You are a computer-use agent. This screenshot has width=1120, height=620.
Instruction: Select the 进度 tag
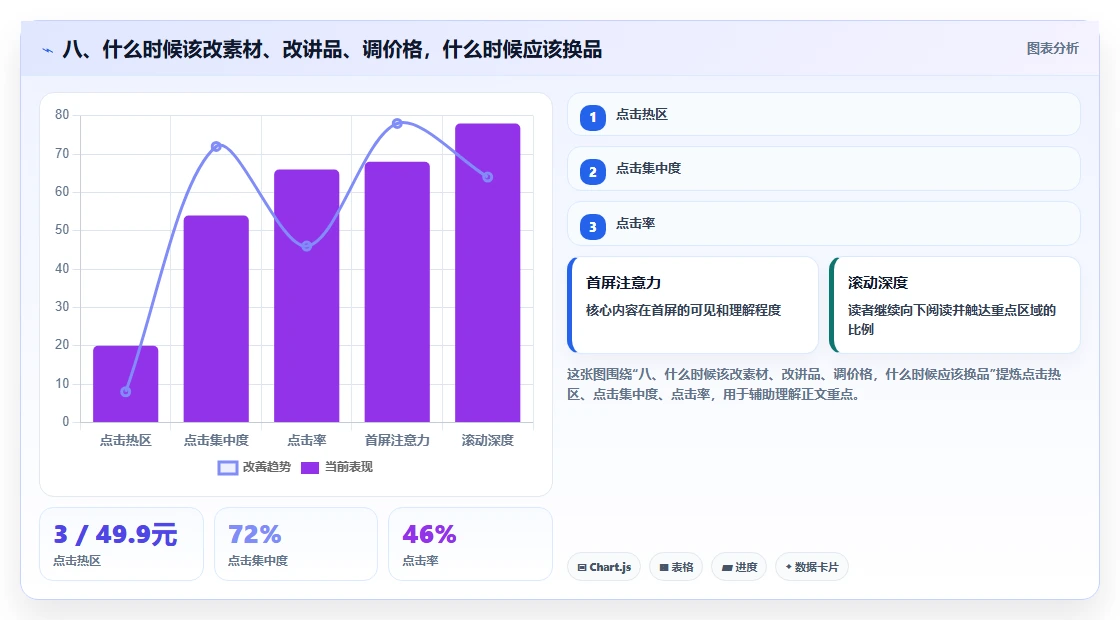tap(739, 567)
